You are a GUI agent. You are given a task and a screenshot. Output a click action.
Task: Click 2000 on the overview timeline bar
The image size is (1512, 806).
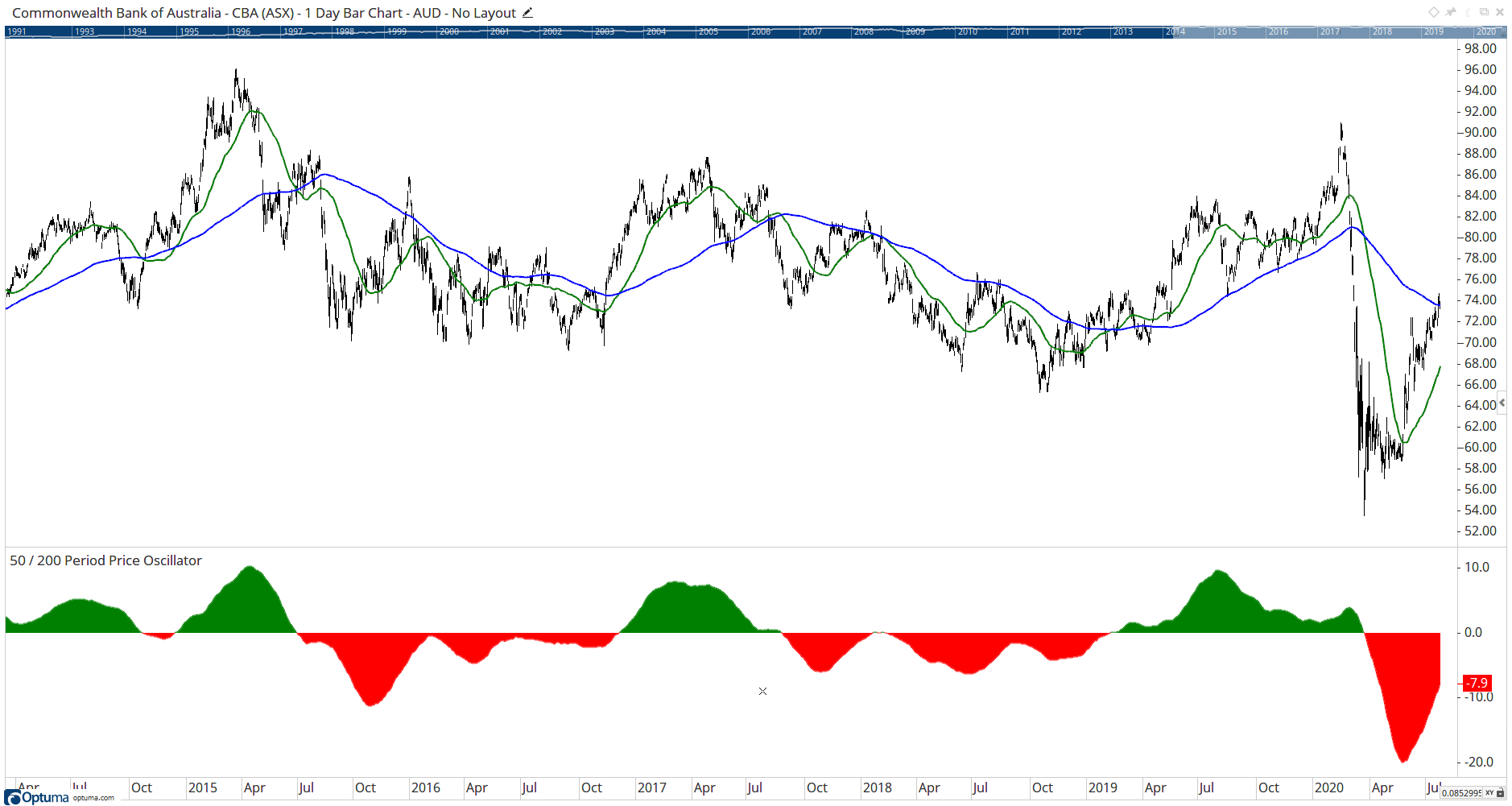[449, 31]
